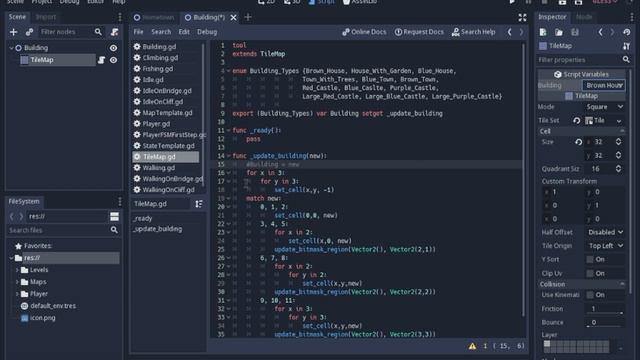Collapse the Cell section in Inspector
Image resolution: width=640 pixels, height=360 pixels.
(581, 131)
